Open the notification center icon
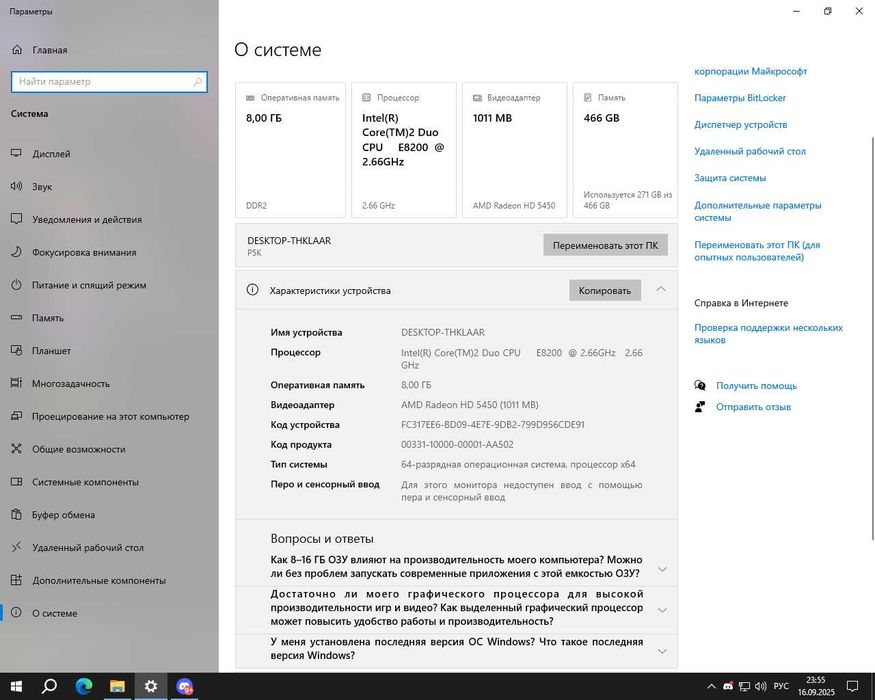The height and width of the screenshot is (700, 875). tap(852, 686)
